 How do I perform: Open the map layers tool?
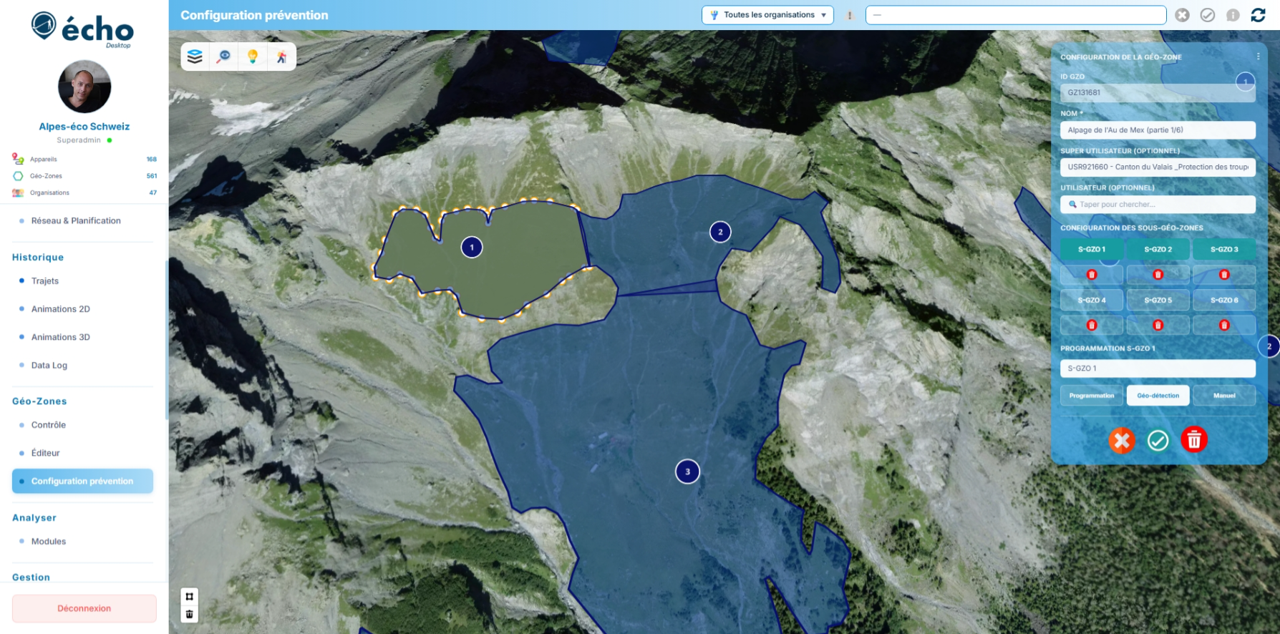pos(195,57)
